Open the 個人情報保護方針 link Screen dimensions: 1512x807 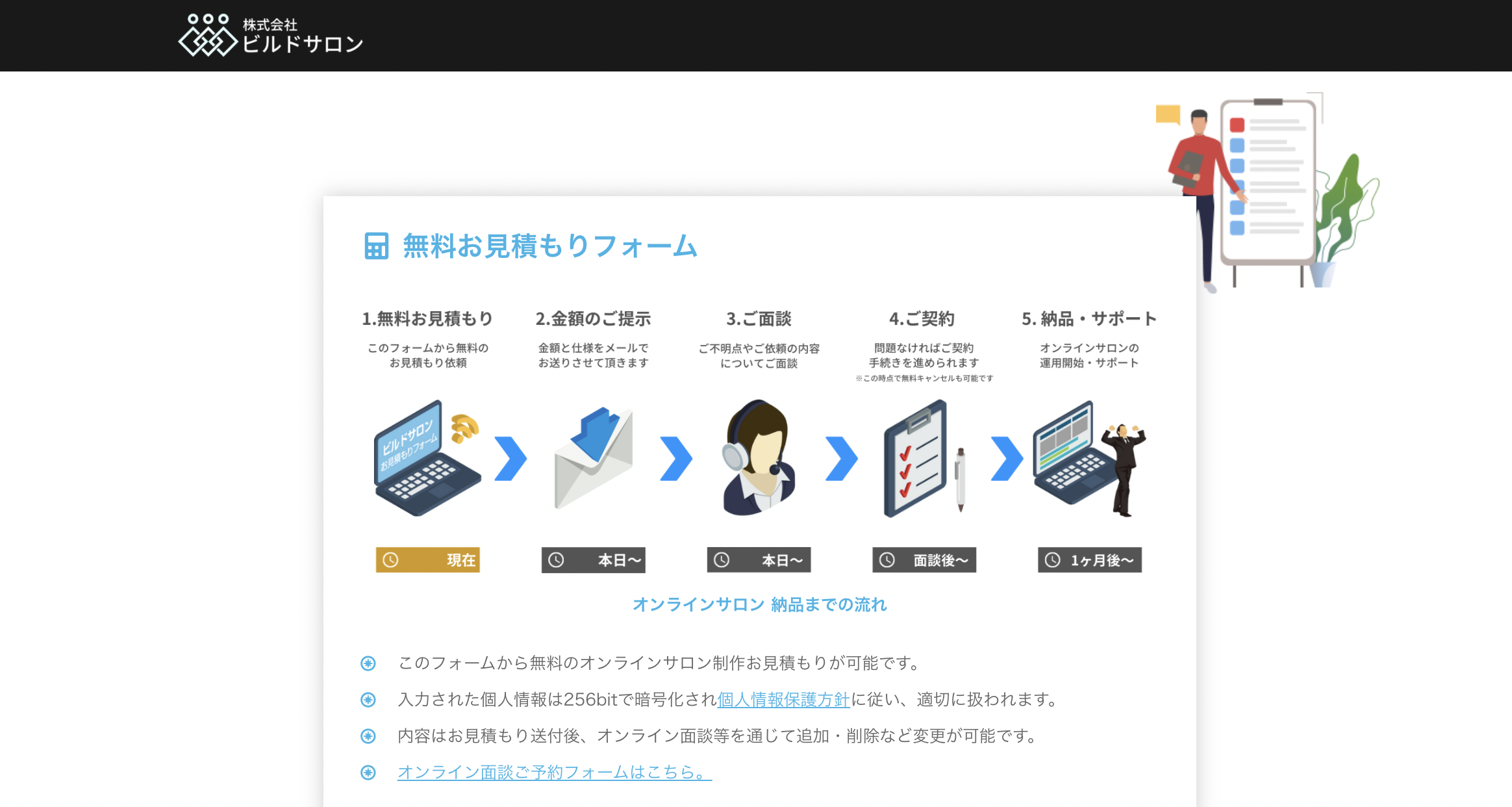pos(783,700)
